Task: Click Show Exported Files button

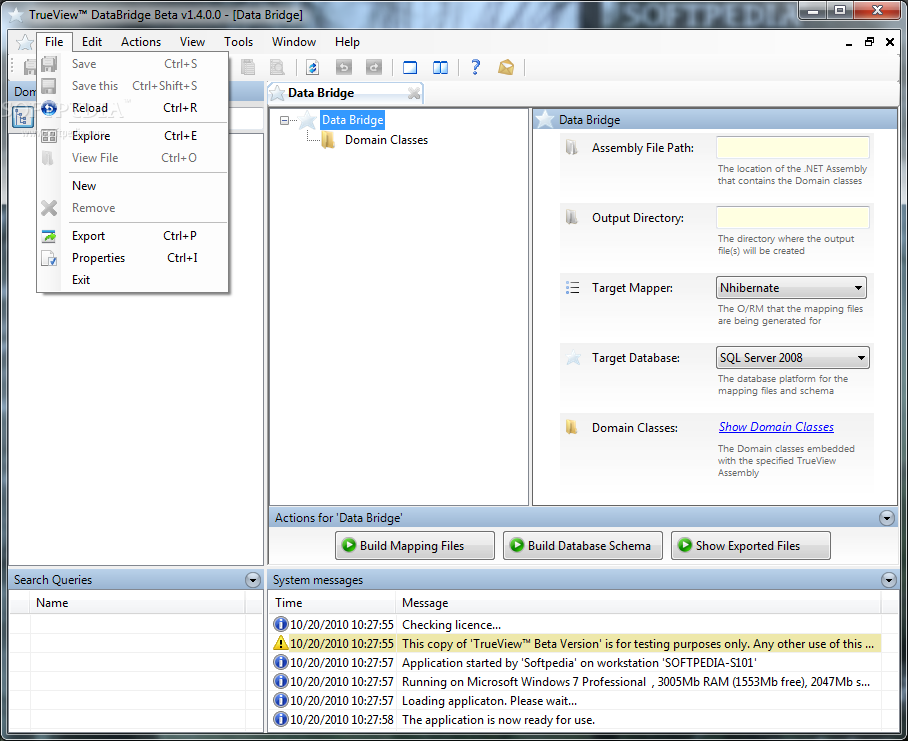Action: (x=750, y=545)
